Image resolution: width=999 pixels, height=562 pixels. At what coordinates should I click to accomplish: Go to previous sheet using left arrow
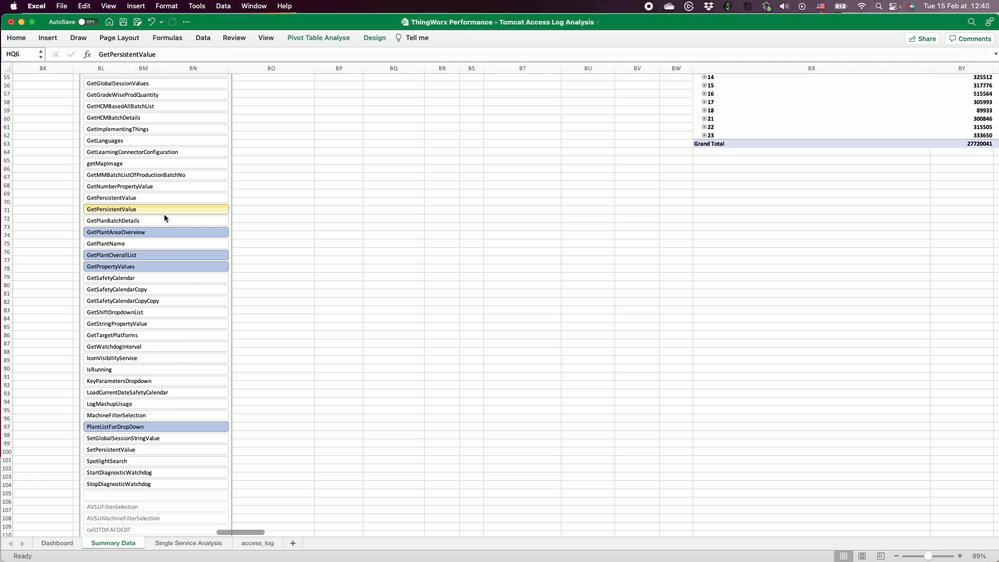coord(11,544)
